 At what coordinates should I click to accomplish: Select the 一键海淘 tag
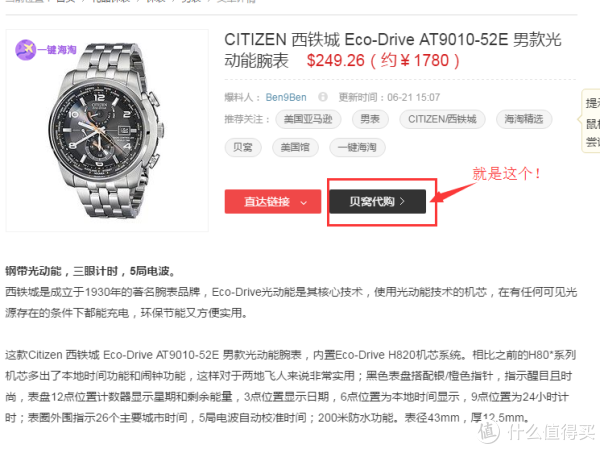357,147
